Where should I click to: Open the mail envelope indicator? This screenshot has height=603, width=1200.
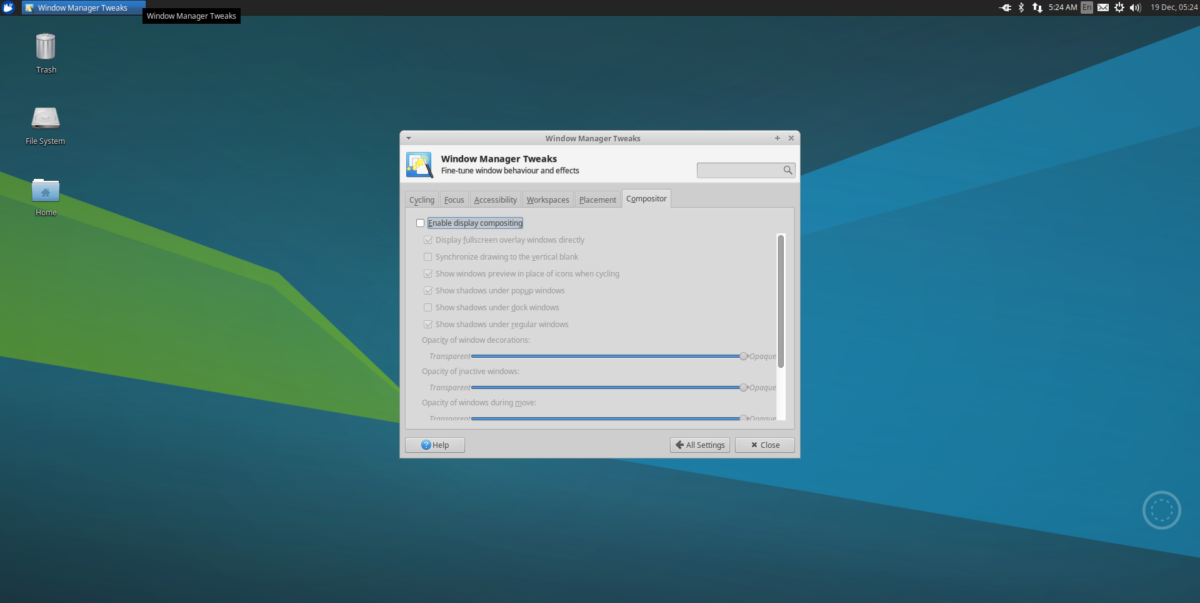point(1103,7)
